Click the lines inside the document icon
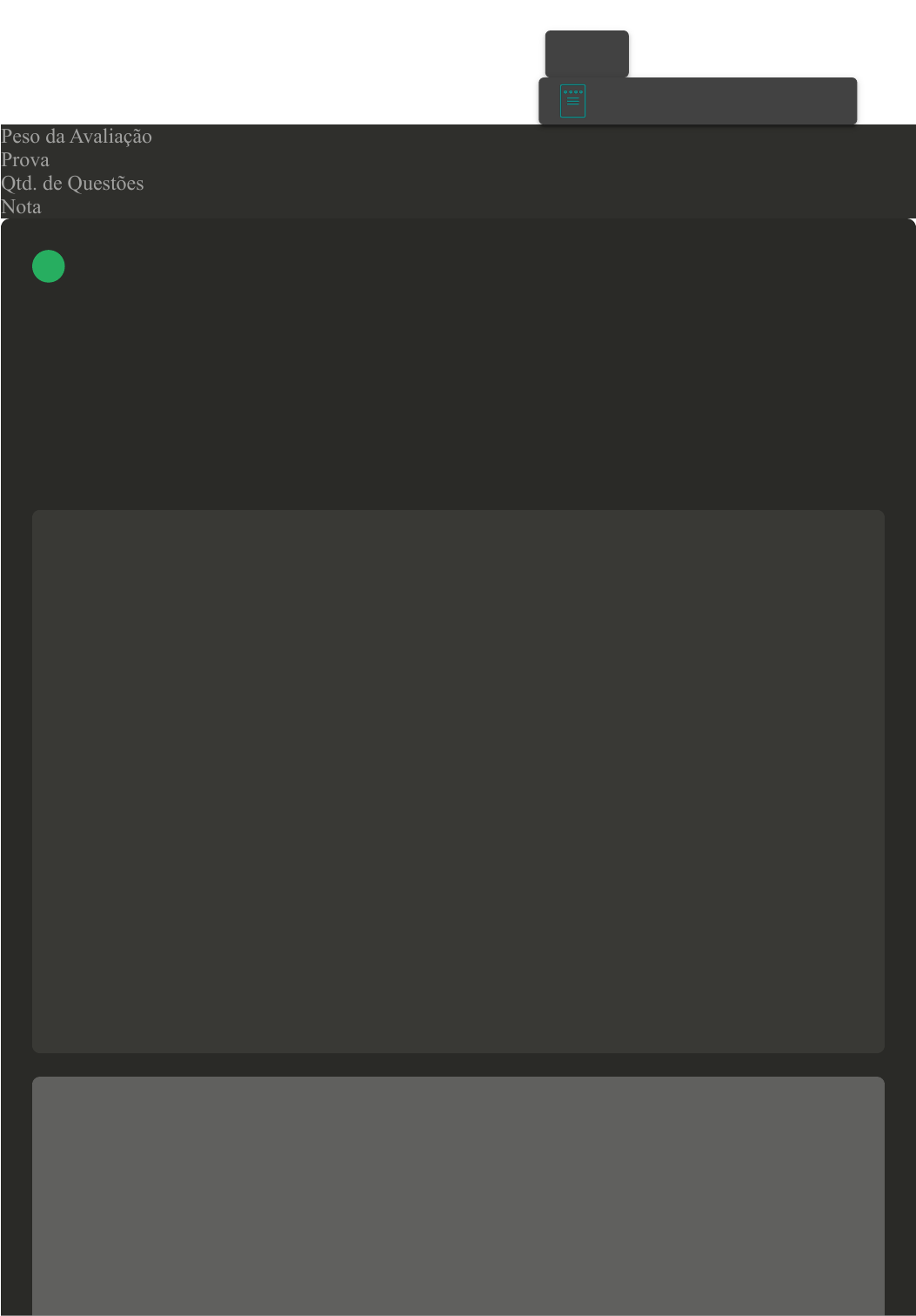The width and height of the screenshot is (916, 1316). click(x=572, y=102)
